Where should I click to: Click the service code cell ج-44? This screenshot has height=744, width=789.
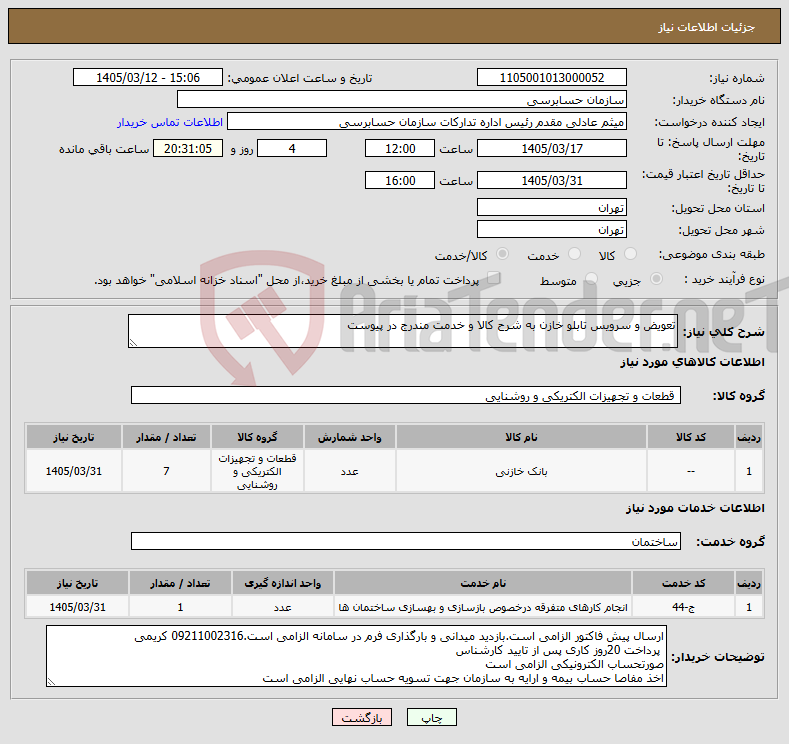pyautogui.click(x=683, y=607)
